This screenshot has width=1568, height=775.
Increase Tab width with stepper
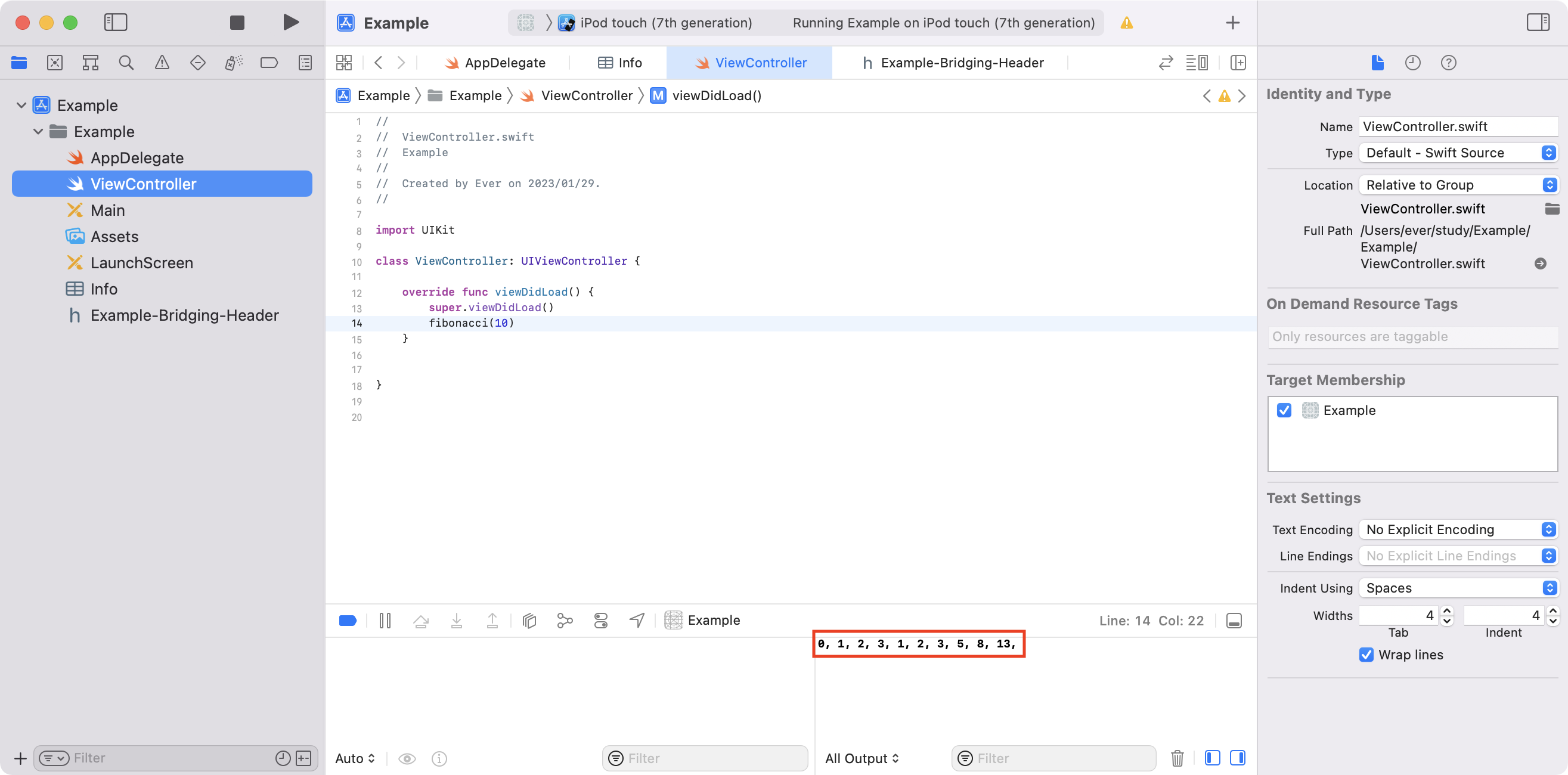click(x=1448, y=610)
